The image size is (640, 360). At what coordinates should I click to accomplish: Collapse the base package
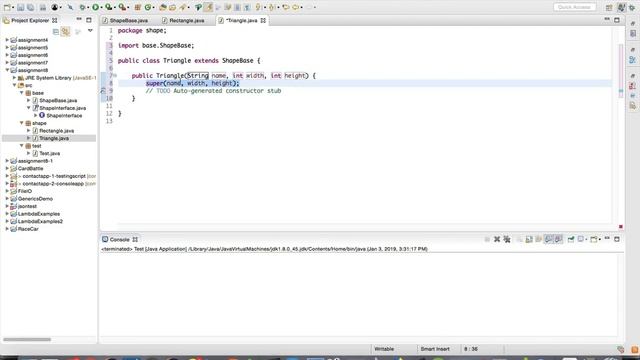22,93
